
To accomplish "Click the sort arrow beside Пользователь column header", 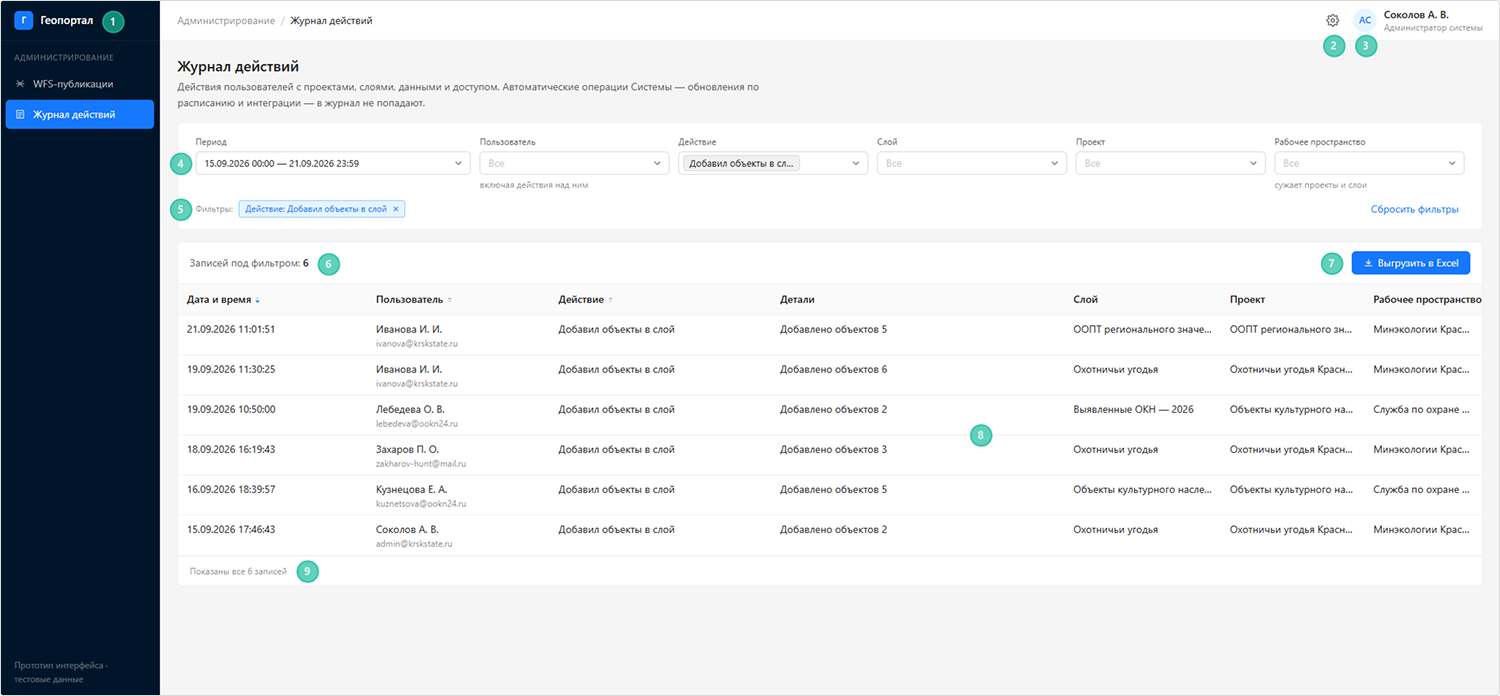I will click(450, 300).
